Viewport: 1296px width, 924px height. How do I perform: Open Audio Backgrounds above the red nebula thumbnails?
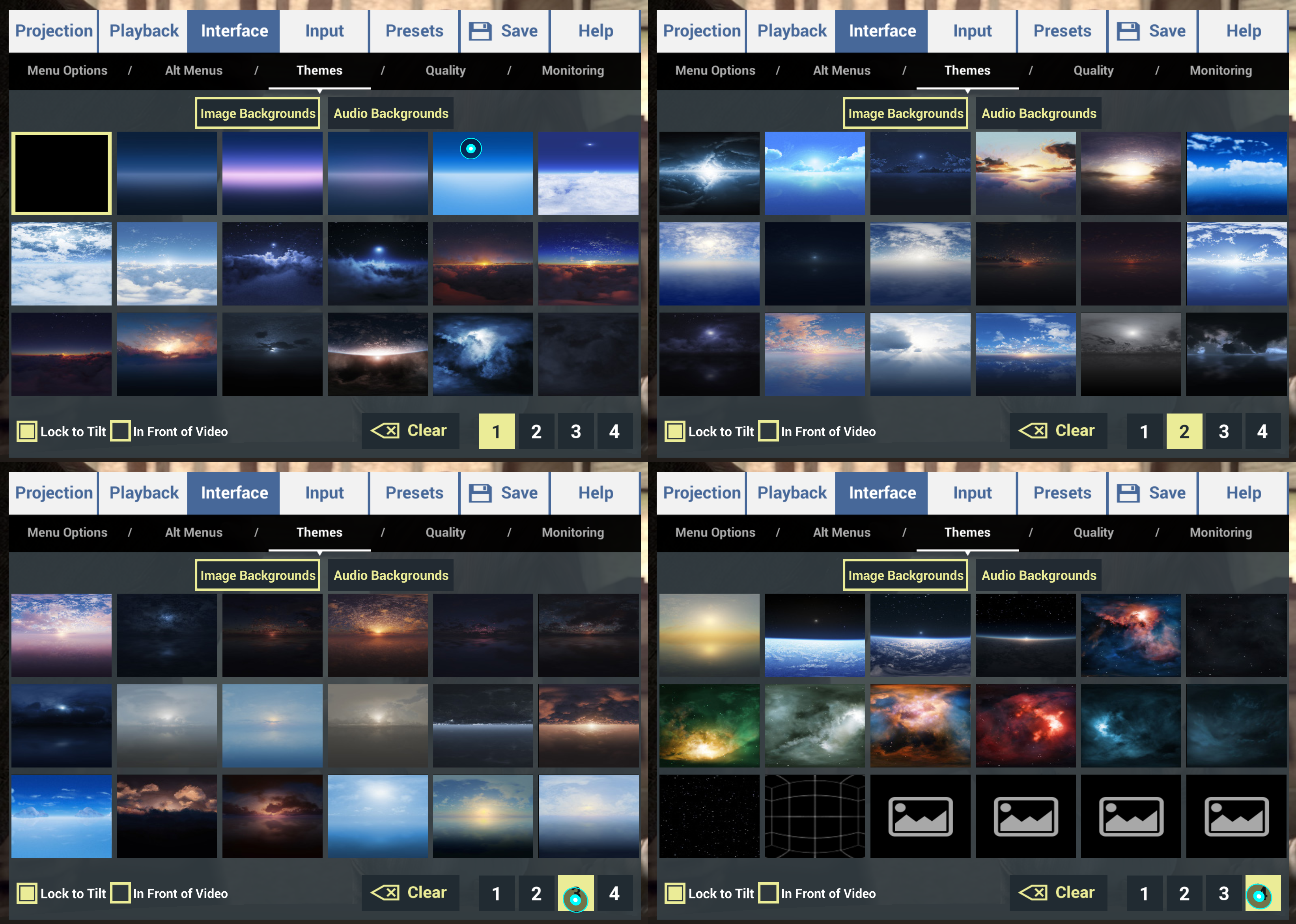(x=1039, y=575)
